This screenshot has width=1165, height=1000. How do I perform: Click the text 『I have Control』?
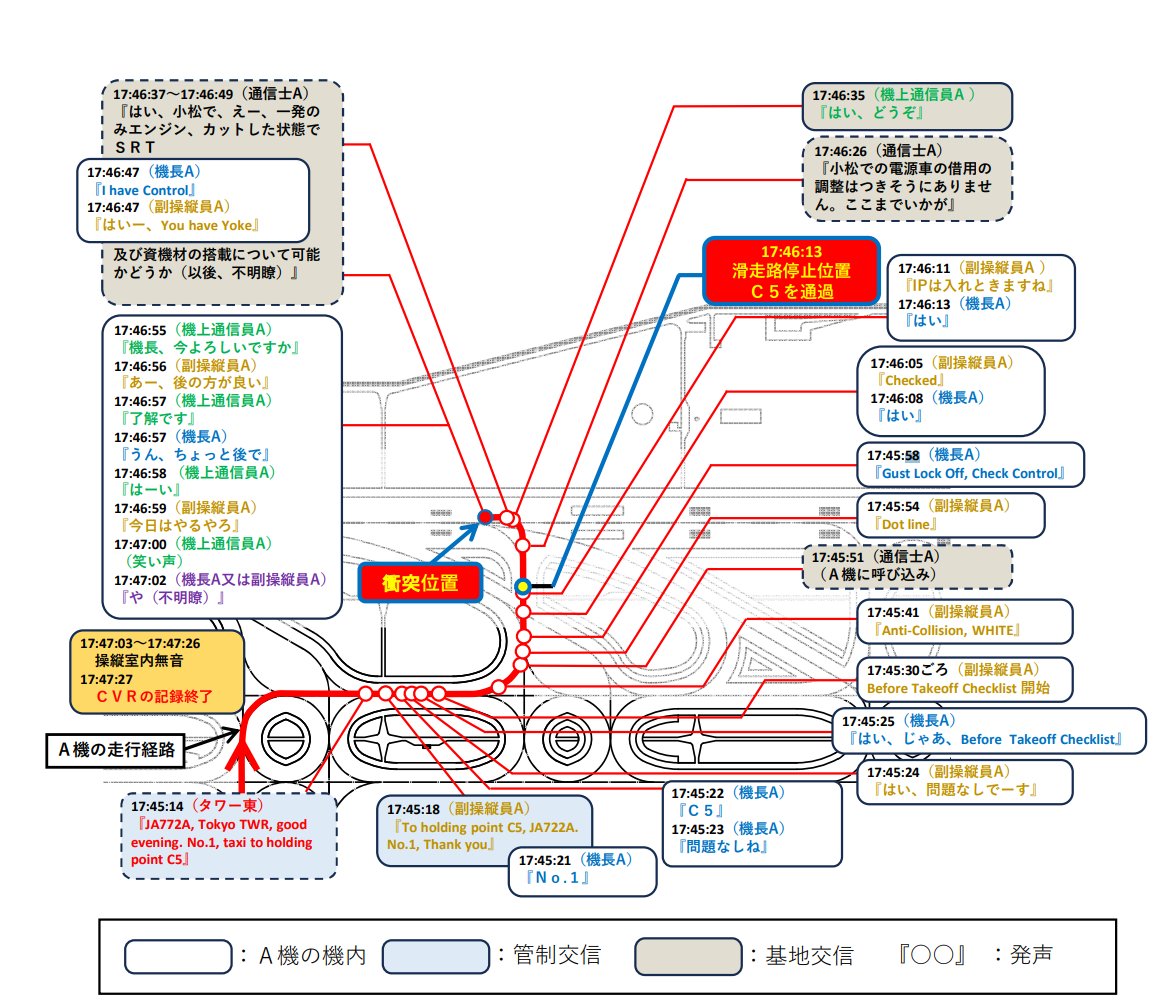click(144, 190)
